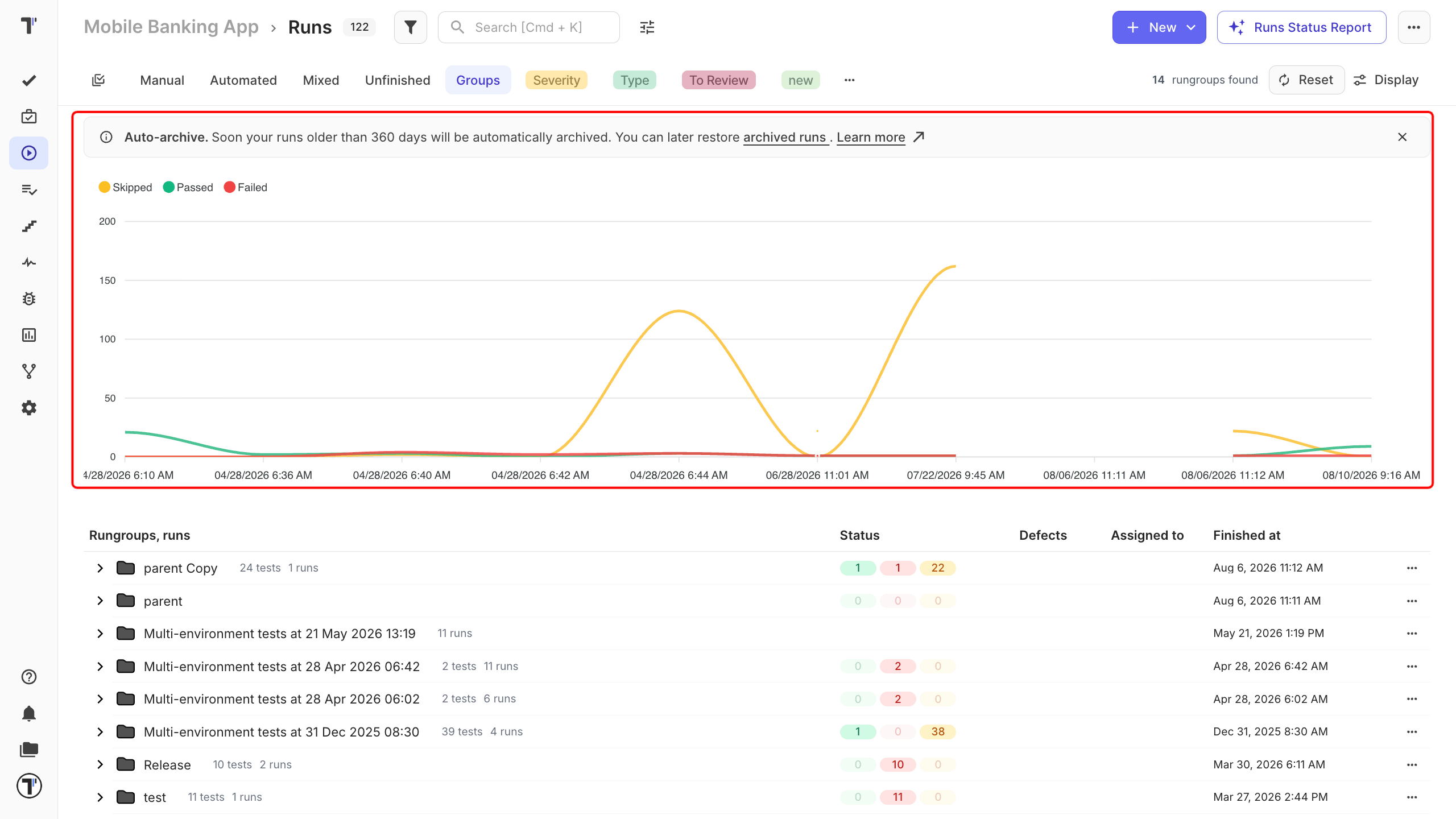The height and width of the screenshot is (819, 1456).
Task: Expand Multi-environment tests at 21 May 2026 13:19
Action: (100, 634)
